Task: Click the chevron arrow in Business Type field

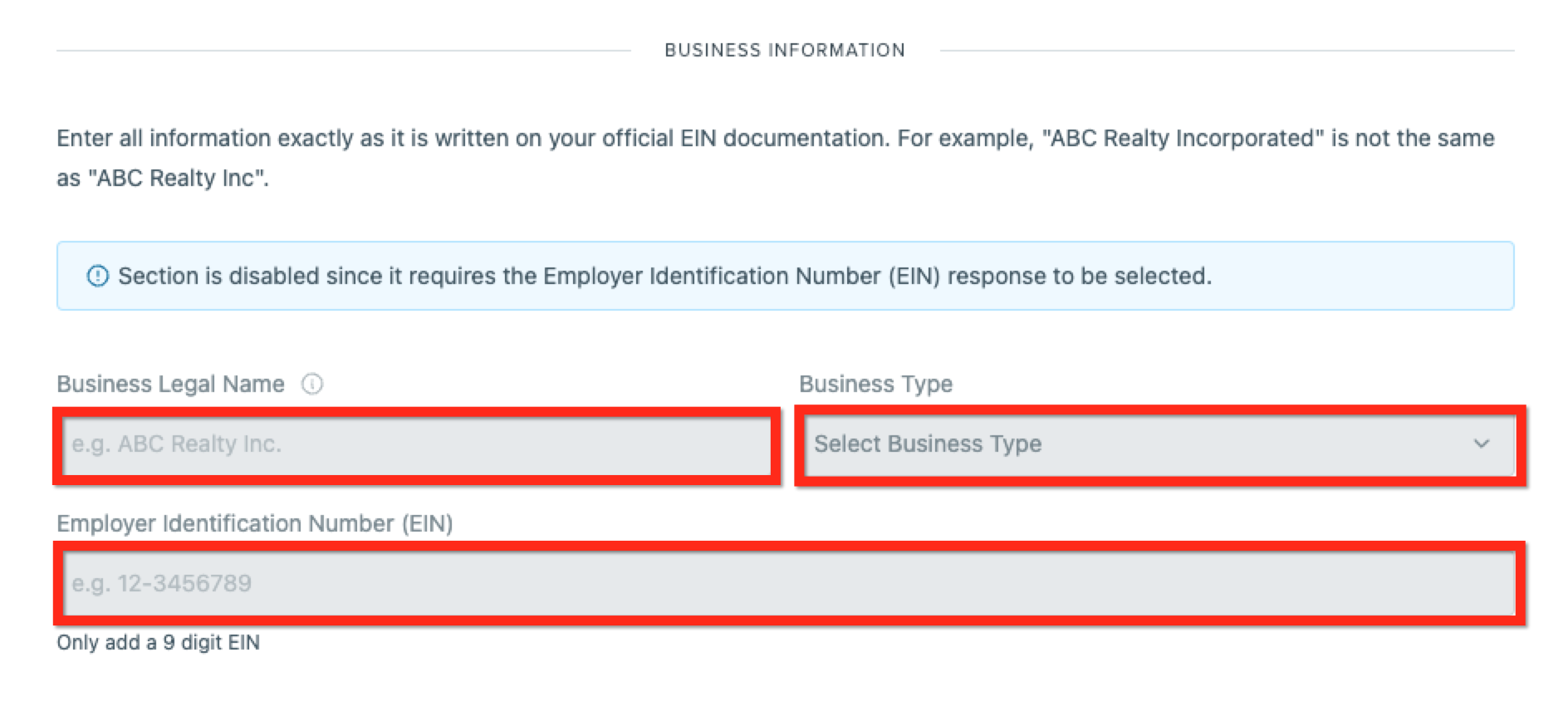Action: pos(1481,444)
